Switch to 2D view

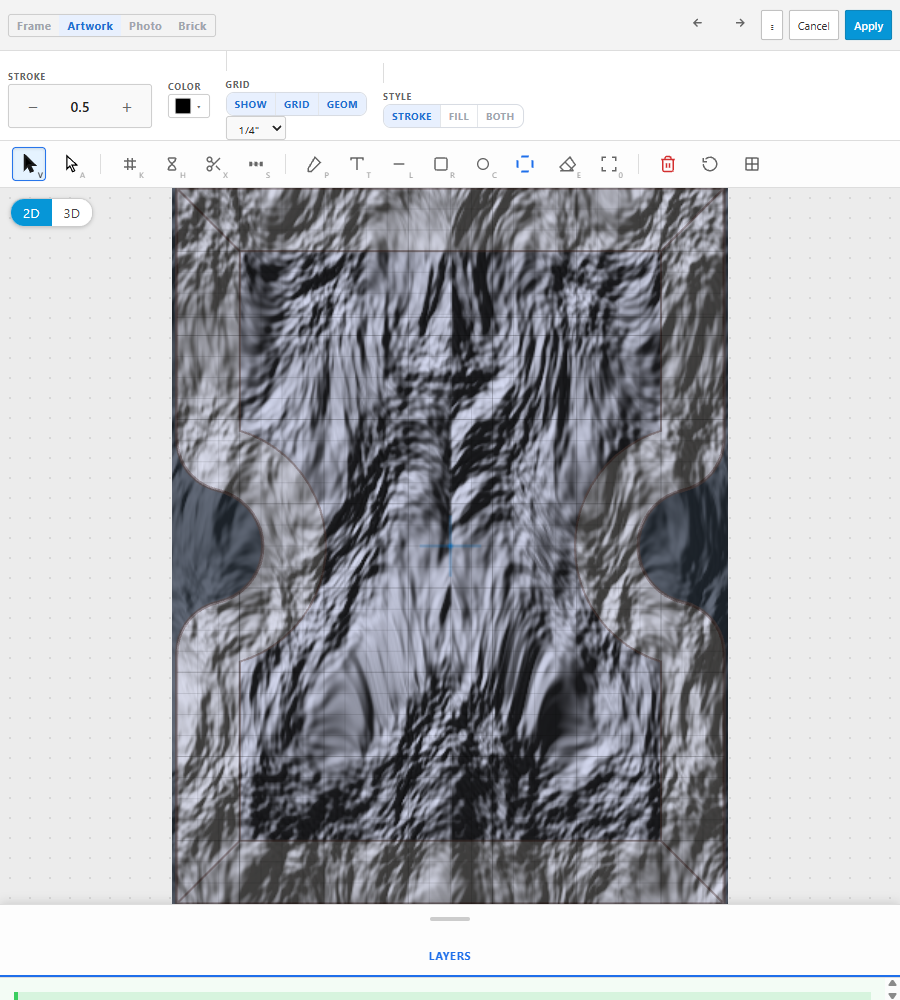click(x=31, y=213)
